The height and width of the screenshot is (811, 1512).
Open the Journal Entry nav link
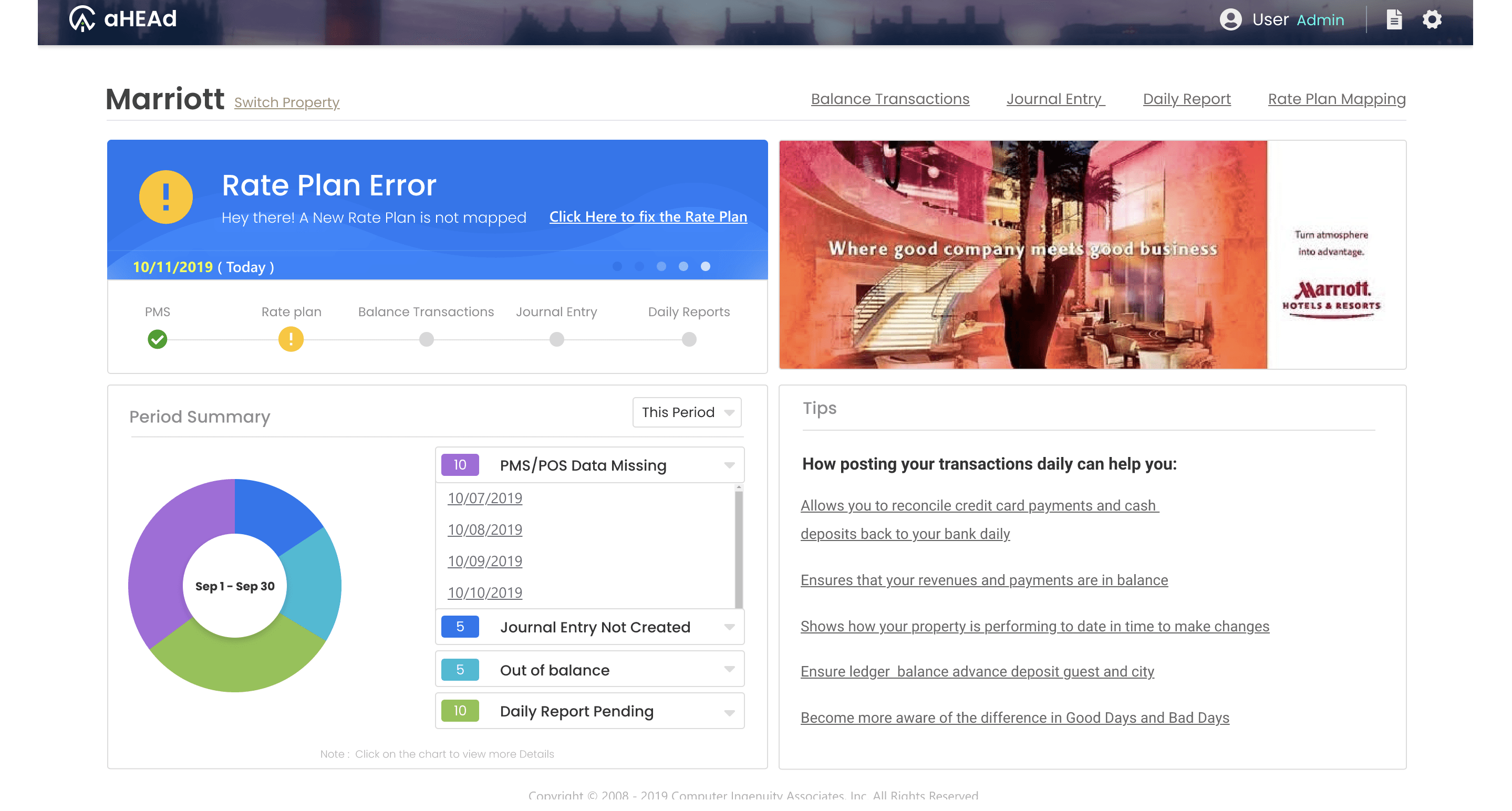pyautogui.click(x=1055, y=99)
